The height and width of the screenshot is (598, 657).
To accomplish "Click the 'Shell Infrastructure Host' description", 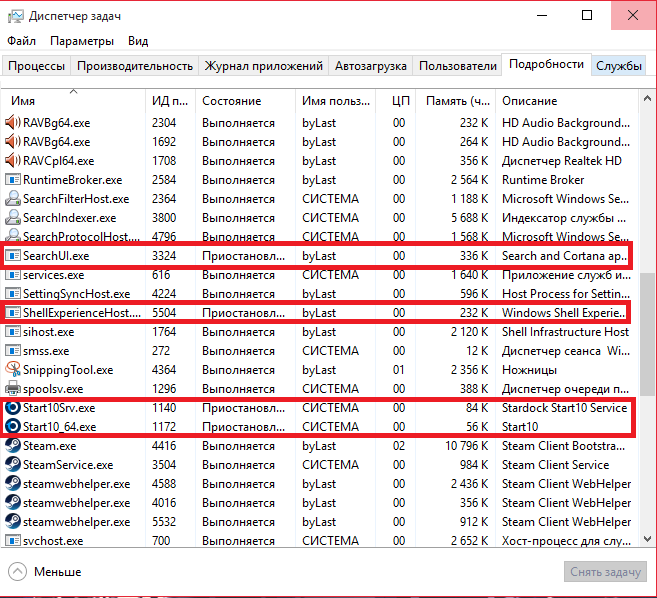I will pos(565,332).
